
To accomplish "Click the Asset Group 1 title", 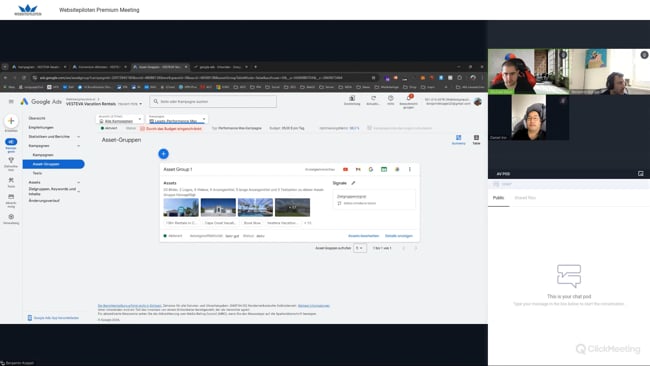I will click(x=178, y=170).
